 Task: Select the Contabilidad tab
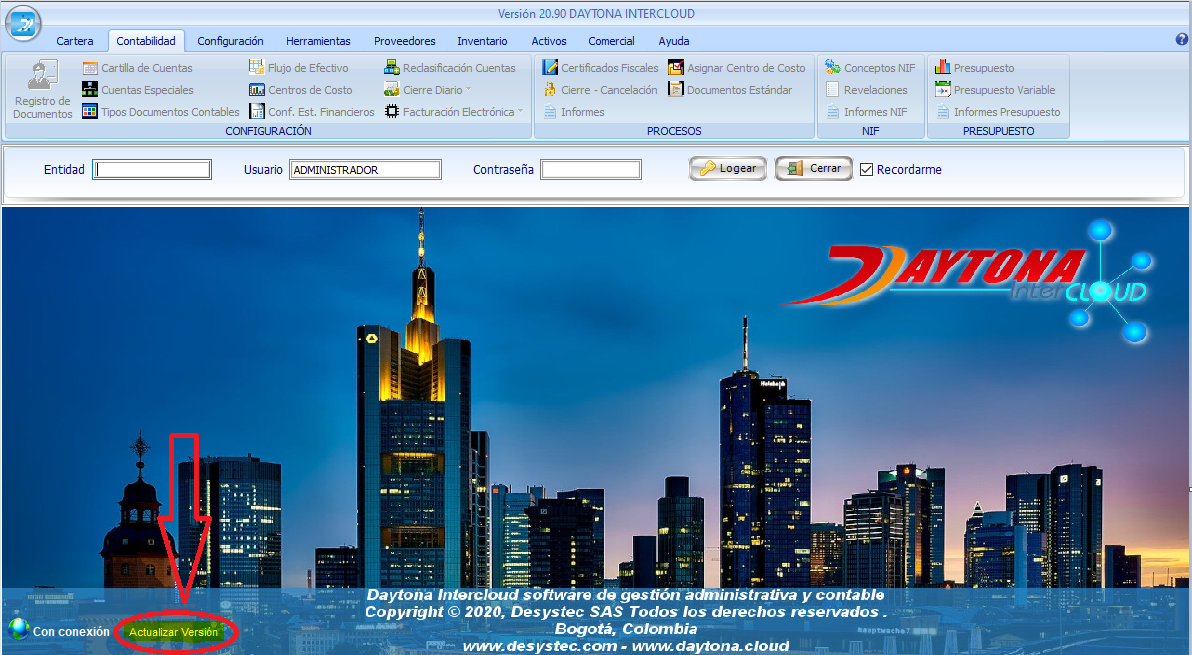point(146,41)
